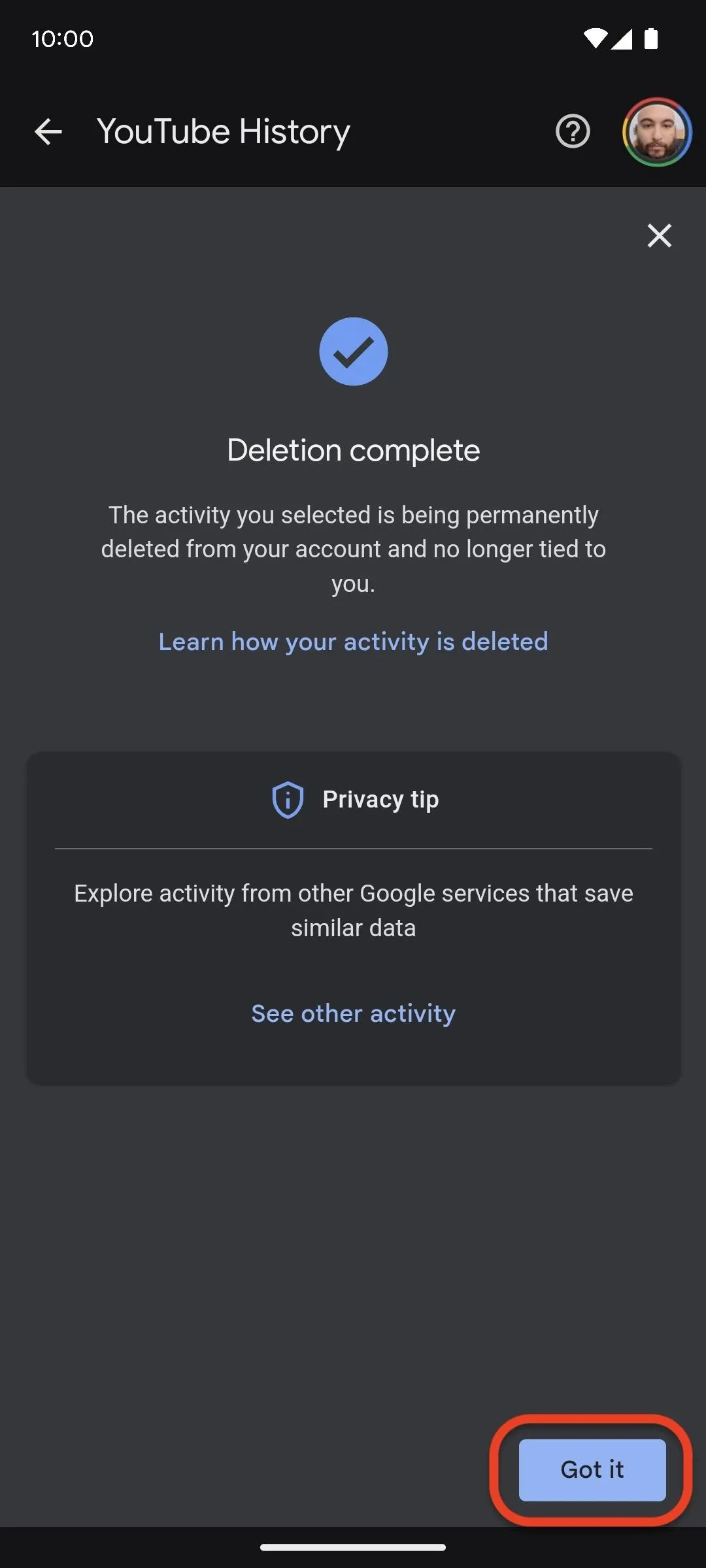Tap the Wi-Fi status icon
The width and height of the screenshot is (706, 1568).
[595, 39]
